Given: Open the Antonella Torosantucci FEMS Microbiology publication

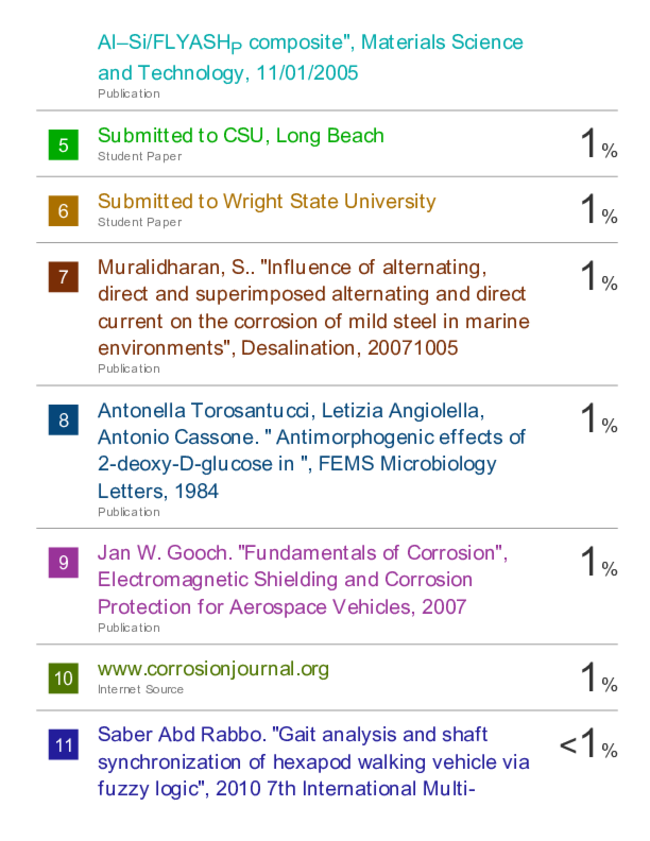Looking at the screenshot, I should (312, 451).
